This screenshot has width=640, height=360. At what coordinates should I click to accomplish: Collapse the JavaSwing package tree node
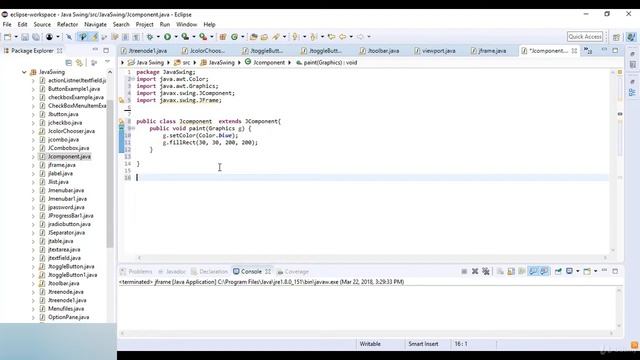[x=24, y=72]
